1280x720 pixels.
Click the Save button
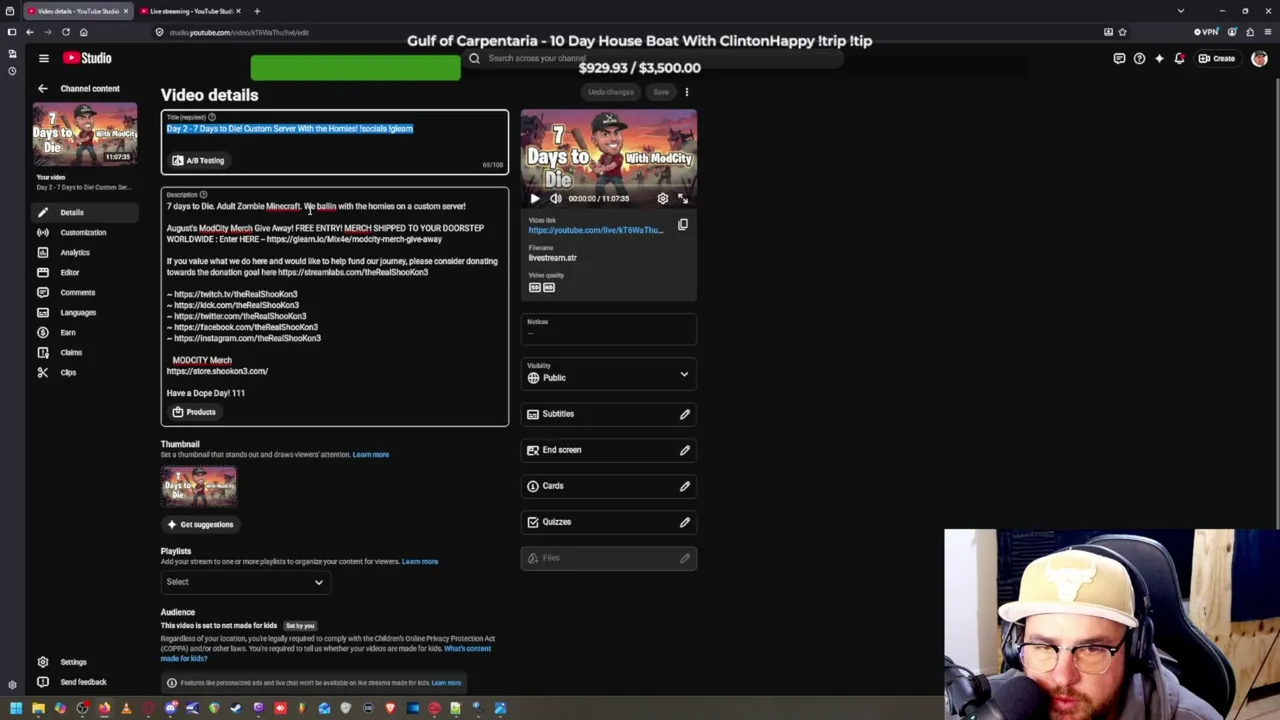point(661,92)
